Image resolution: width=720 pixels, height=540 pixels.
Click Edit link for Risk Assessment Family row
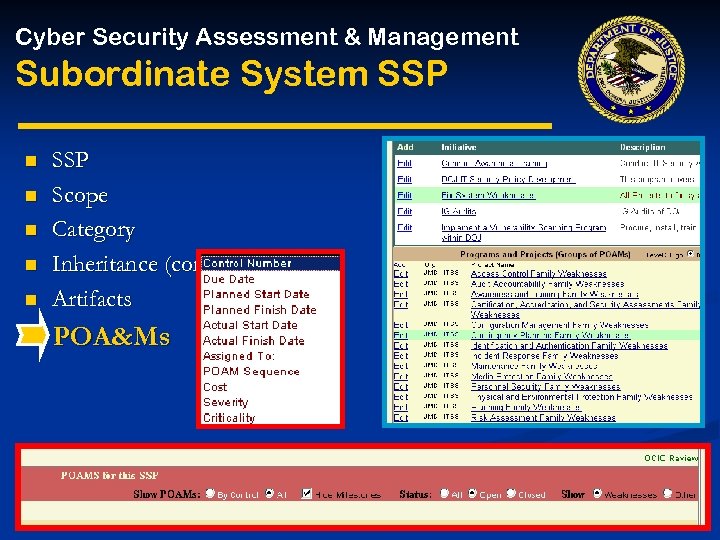click(400, 417)
